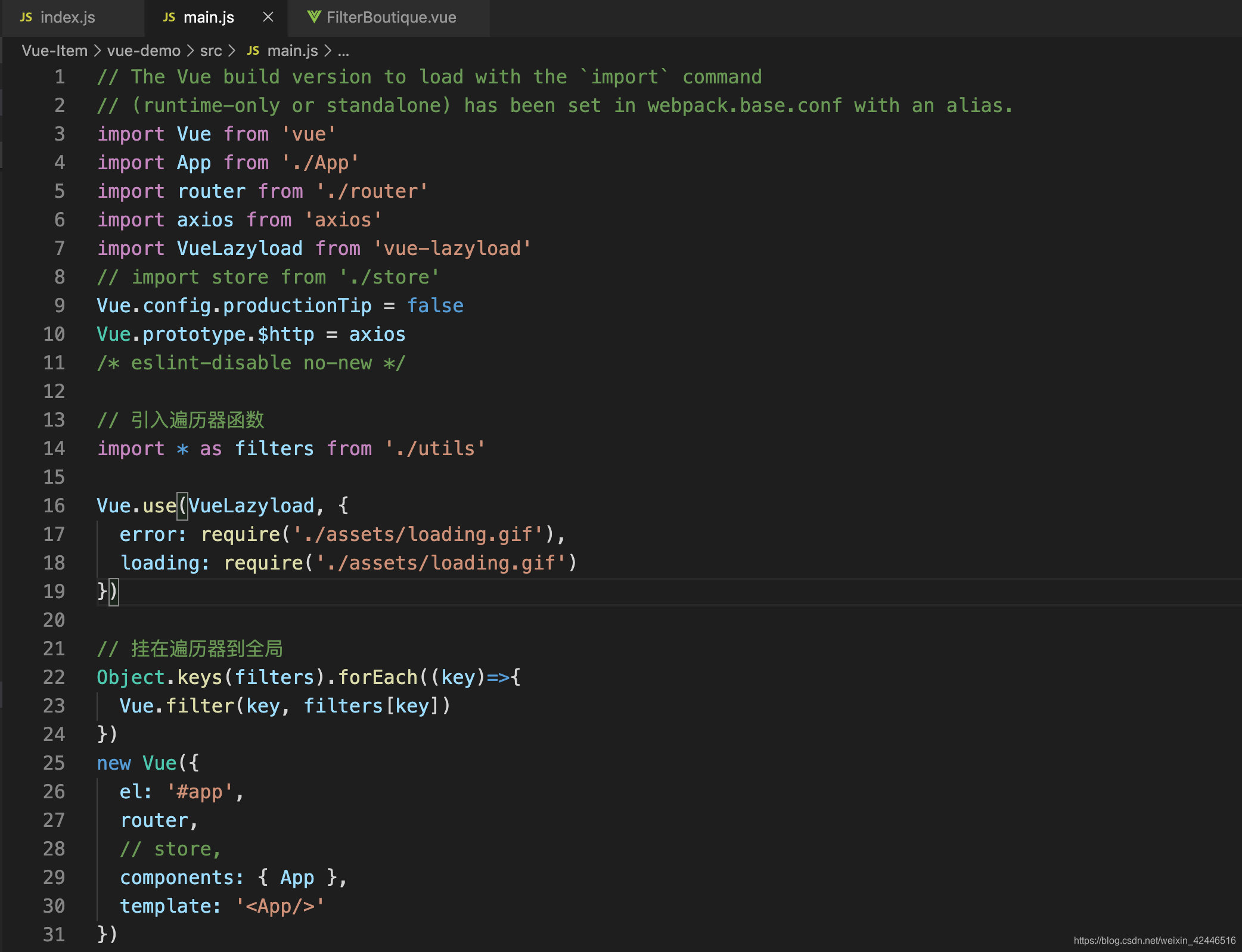Screen dimensions: 1242x952
Task: Click './router' import path on line 5
Action: tap(372, 191)
